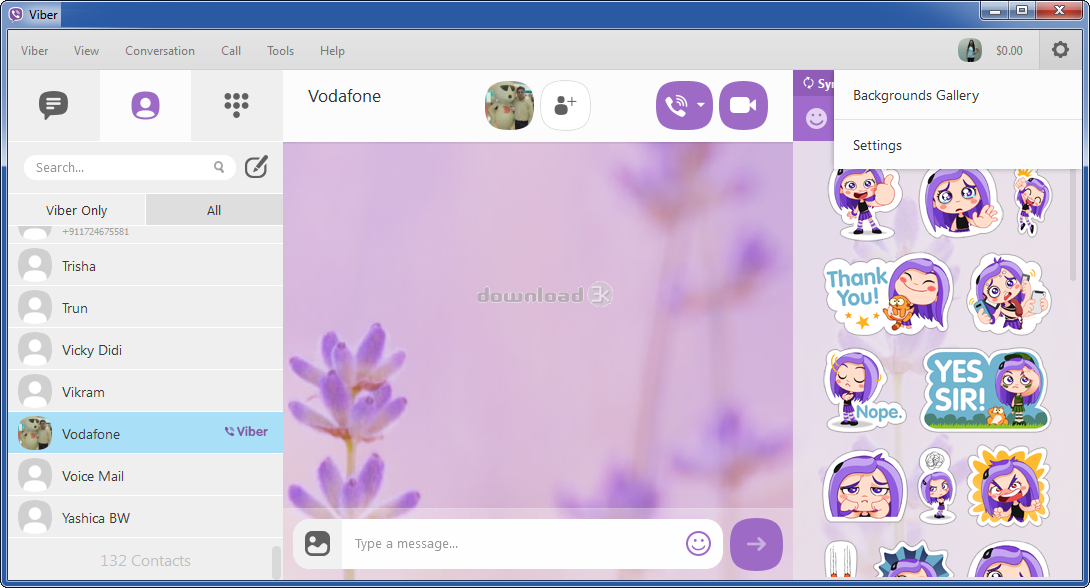Expand the call button dropdown arrow
1090x588 pixels.
pos(701,106)
